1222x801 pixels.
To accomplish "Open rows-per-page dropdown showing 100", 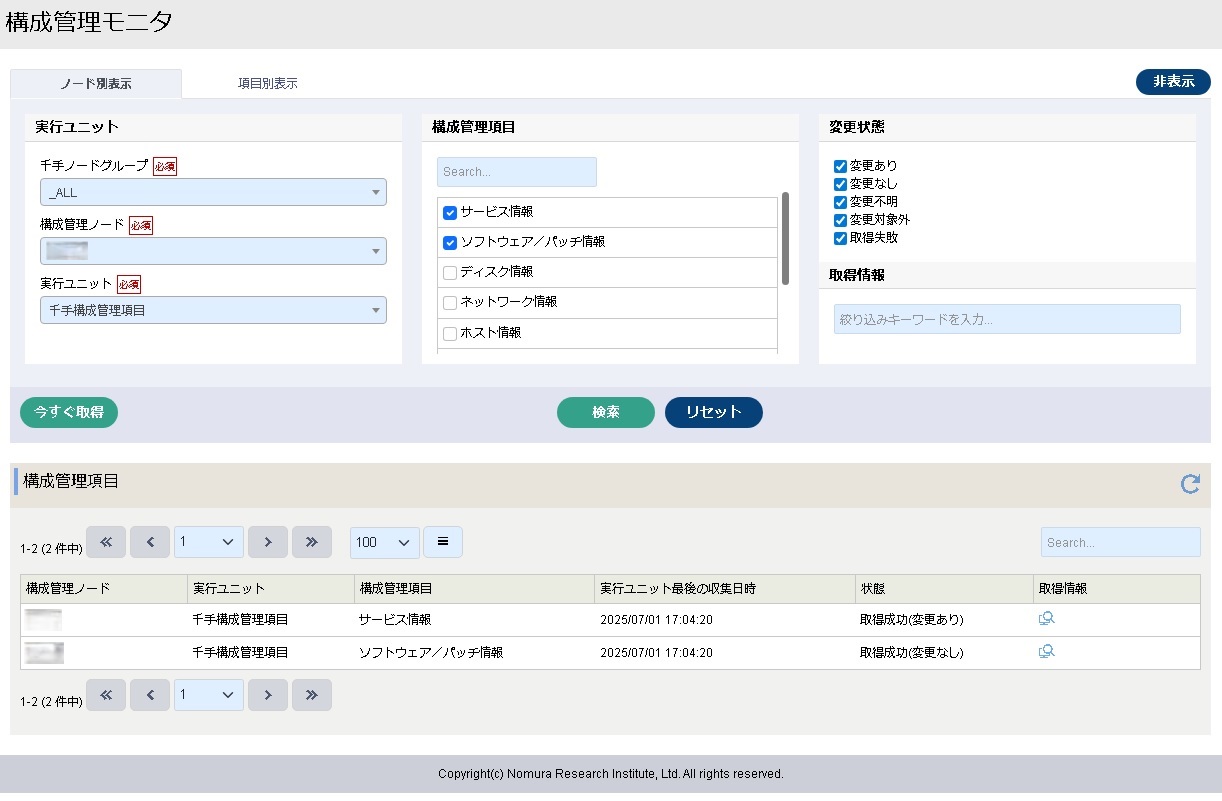I will (x=385, y=542).
